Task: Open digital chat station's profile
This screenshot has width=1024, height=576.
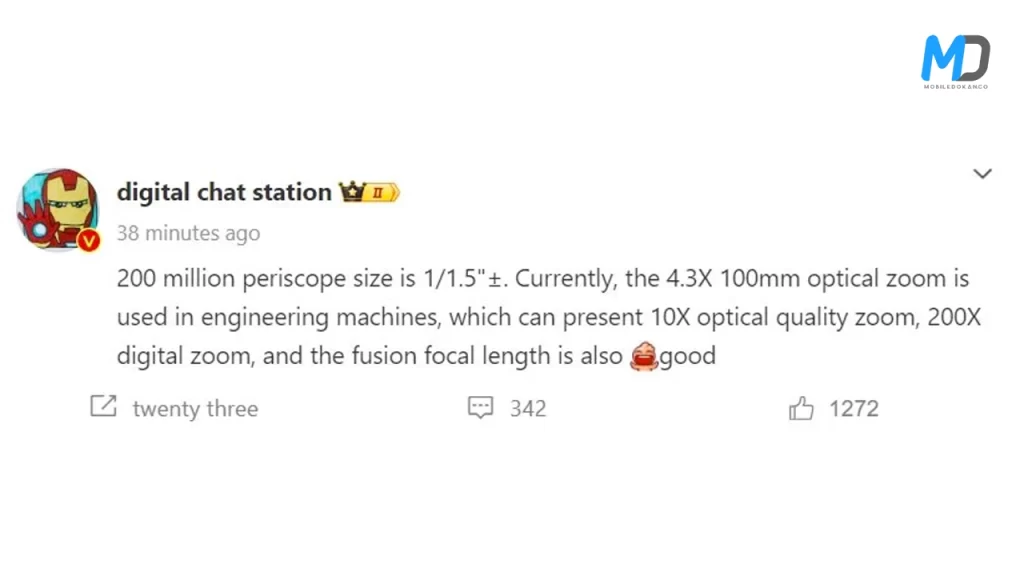Action: pyautogui.click(x=223, y=192)
